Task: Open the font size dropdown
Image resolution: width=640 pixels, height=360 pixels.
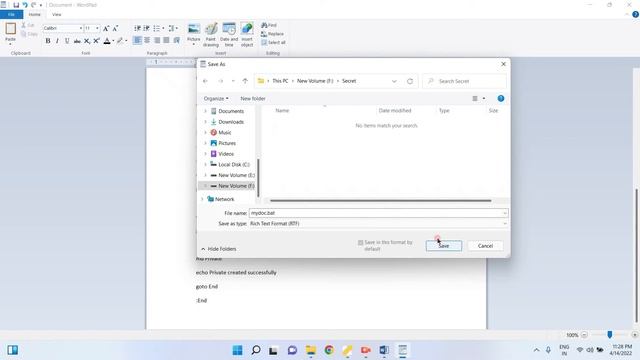Action: [x=97, y=28]
